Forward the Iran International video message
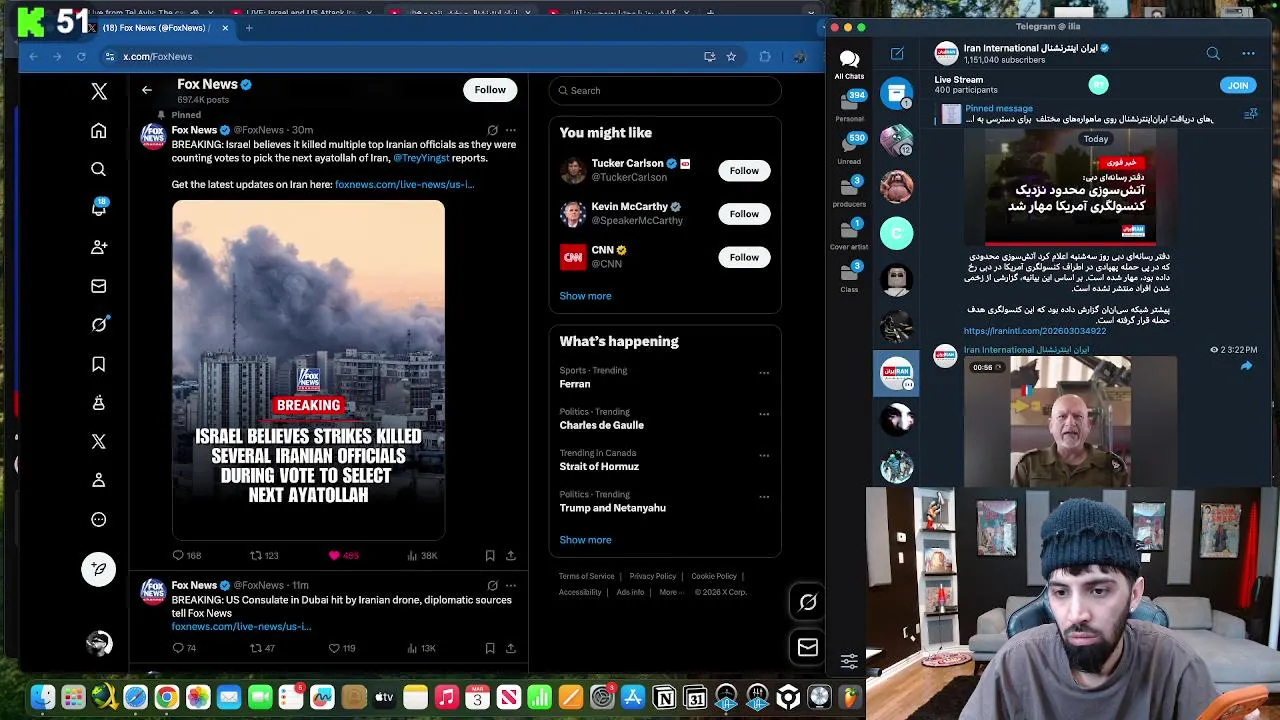 pos(1246,367)
